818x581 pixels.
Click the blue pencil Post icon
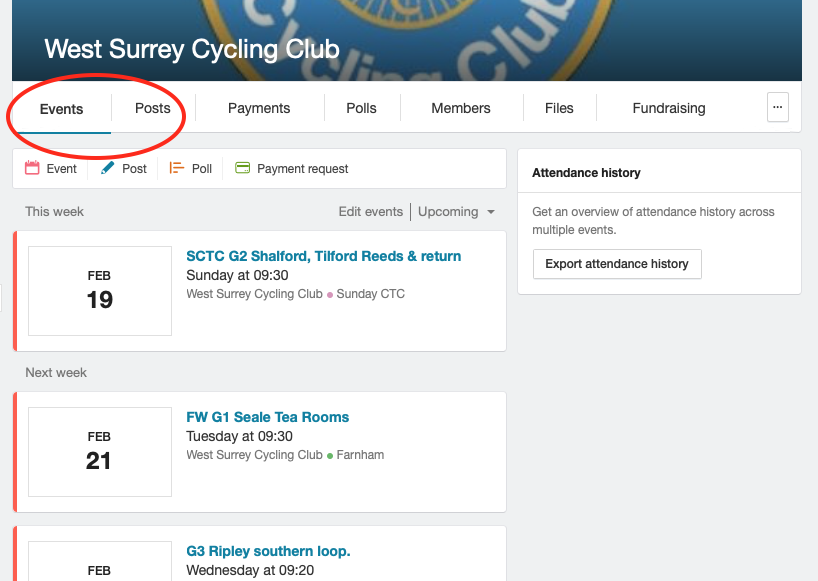[x=107, y=168]
